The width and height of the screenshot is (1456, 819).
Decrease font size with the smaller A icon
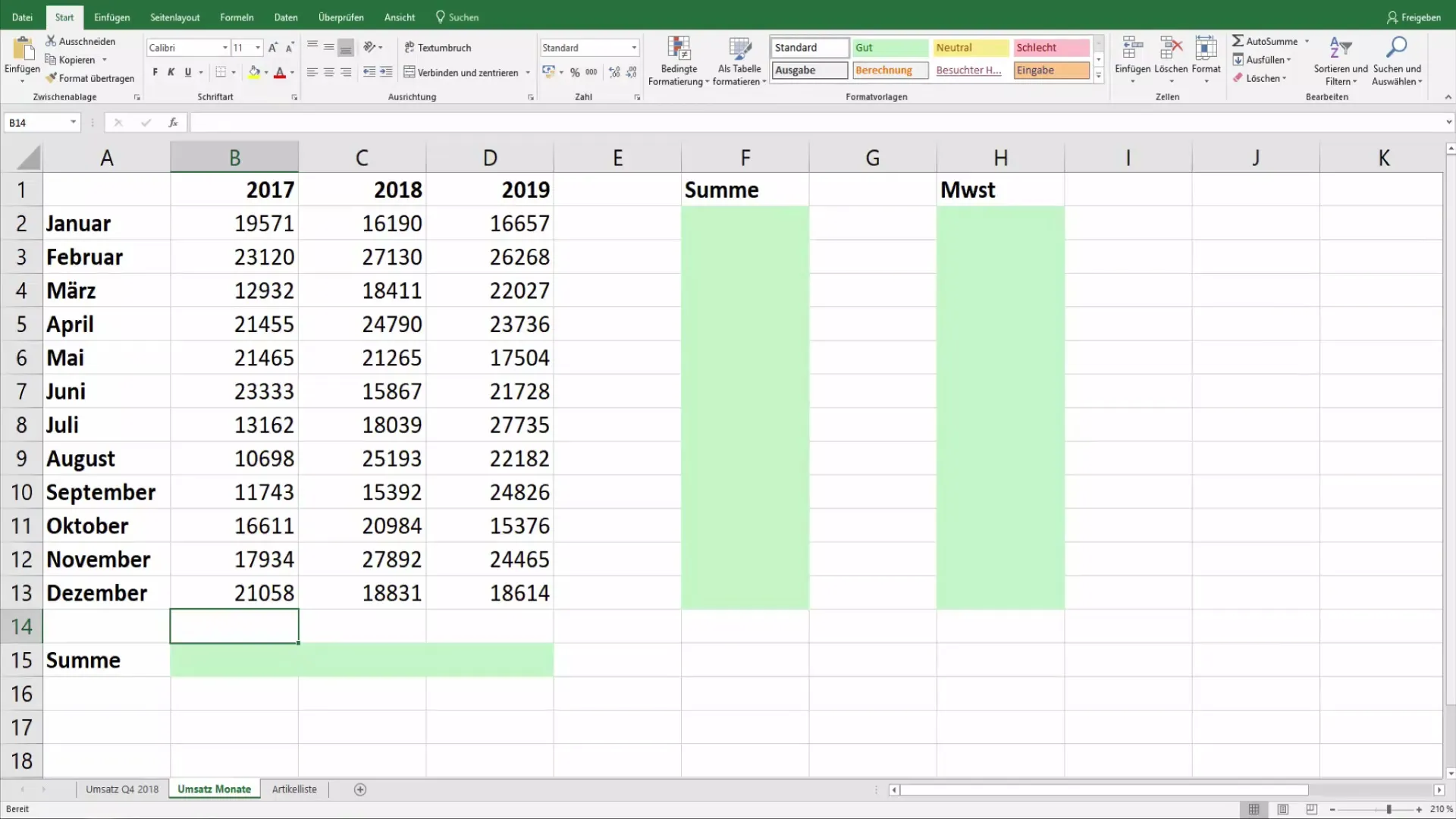[289, 48]
